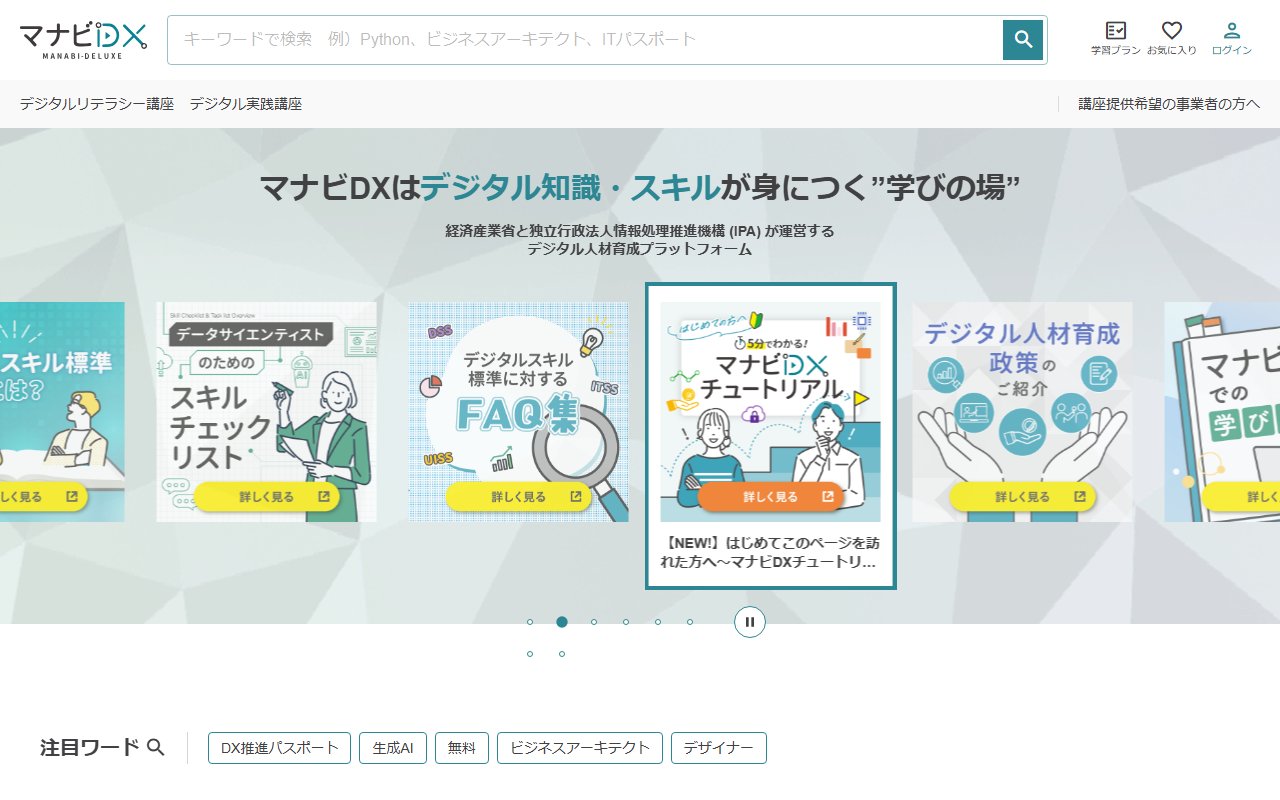
Task: Open 講座提供希望の事業者の方へ link
Action: (1169, 104)
